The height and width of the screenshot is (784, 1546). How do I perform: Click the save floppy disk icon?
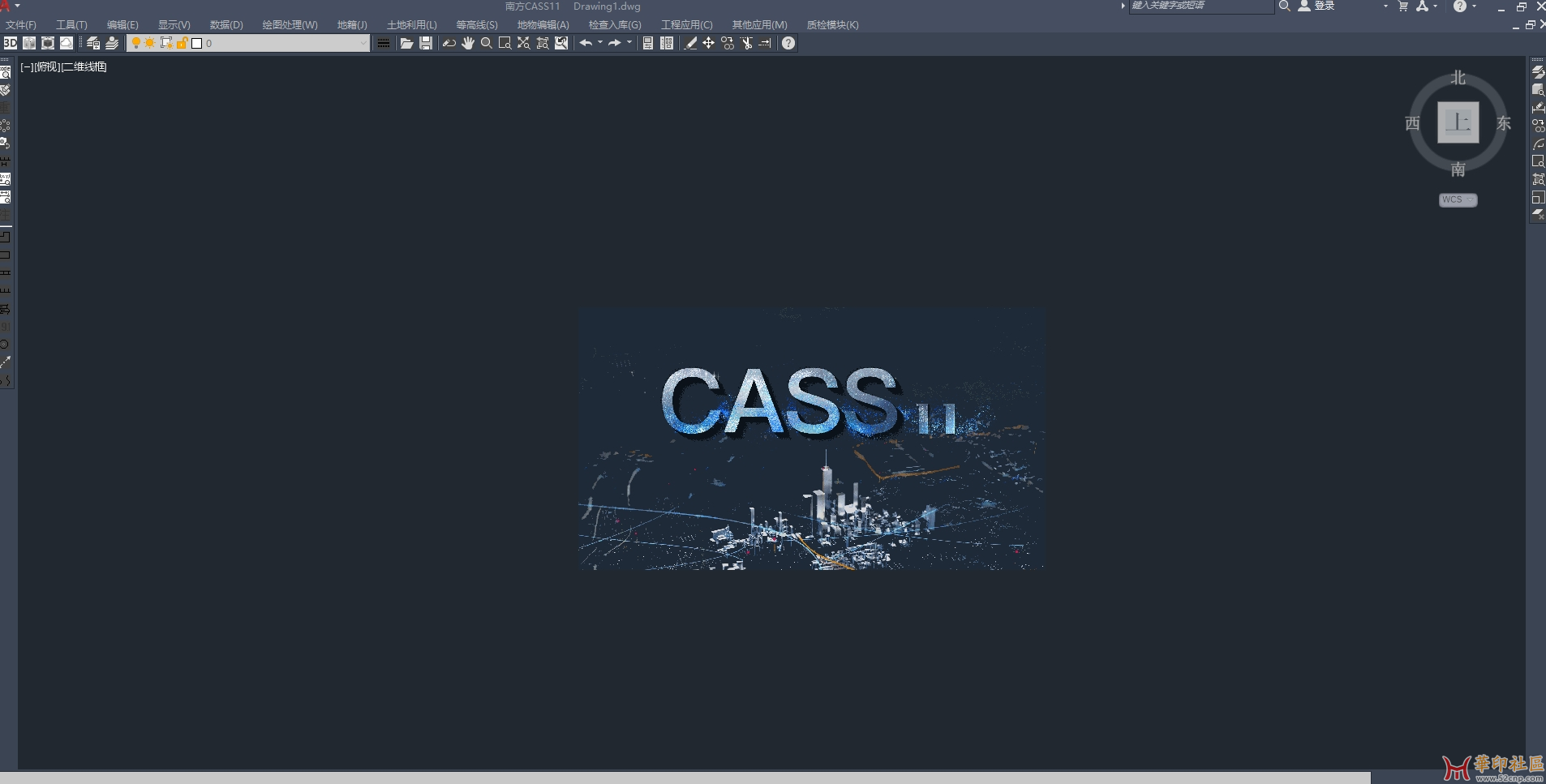(x=426, y=43)
